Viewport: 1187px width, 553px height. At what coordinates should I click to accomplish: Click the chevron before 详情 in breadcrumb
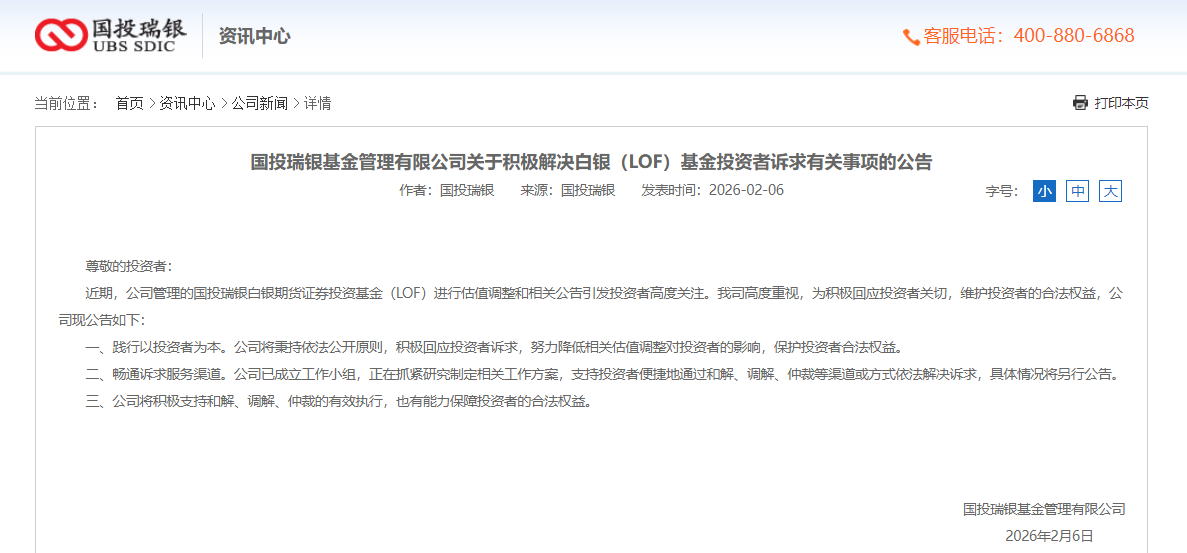[296, 103]
